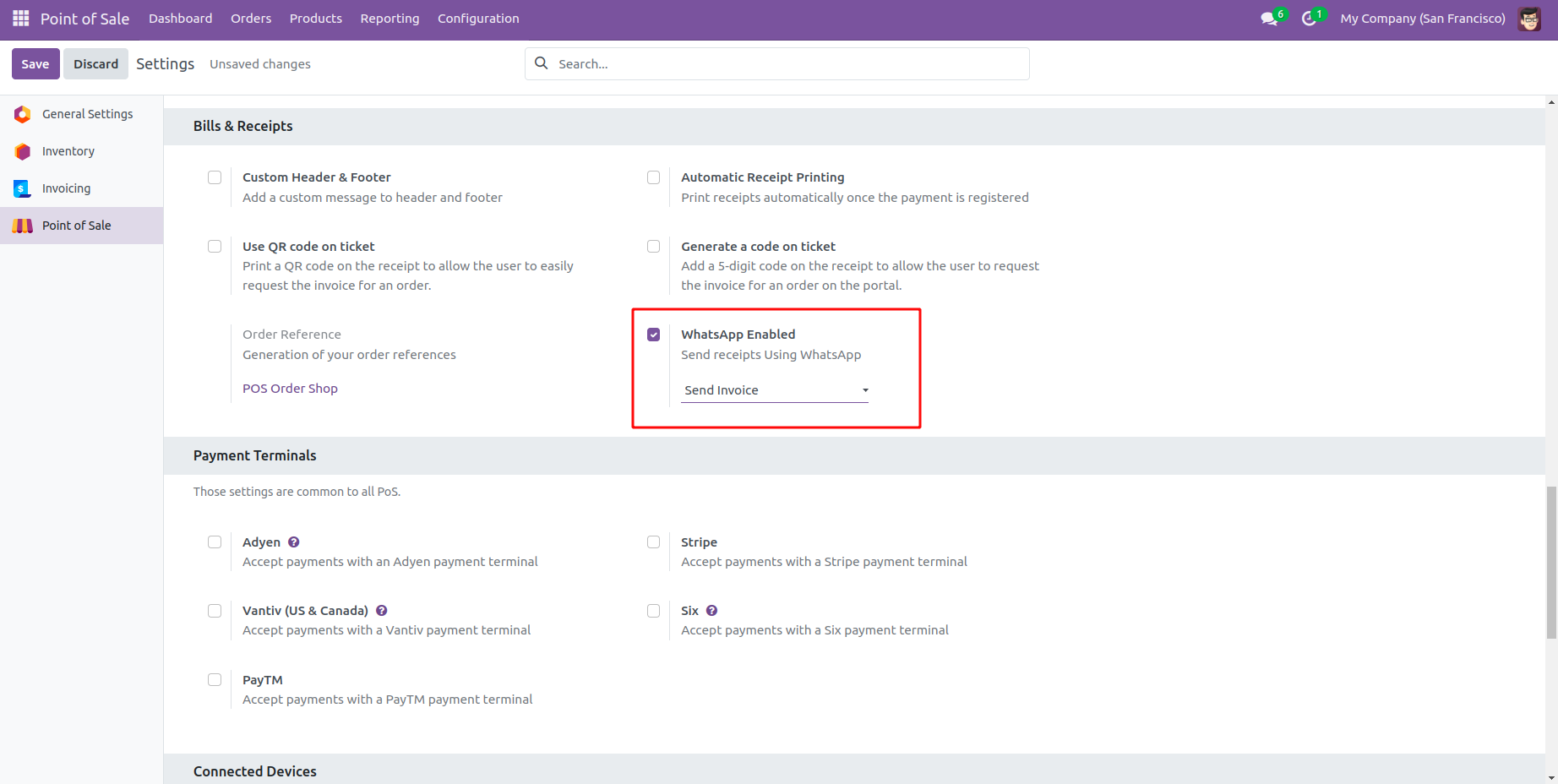Select Invoicing settings in sidebar

pos(82,188)
